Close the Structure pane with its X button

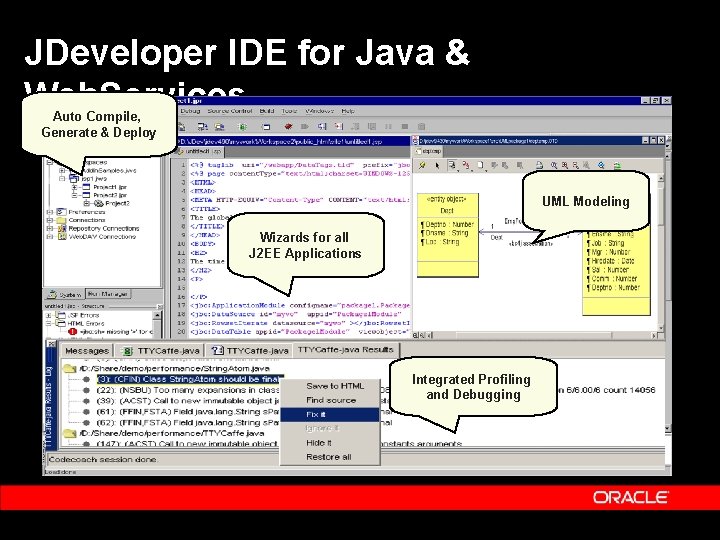pos(159,306)
